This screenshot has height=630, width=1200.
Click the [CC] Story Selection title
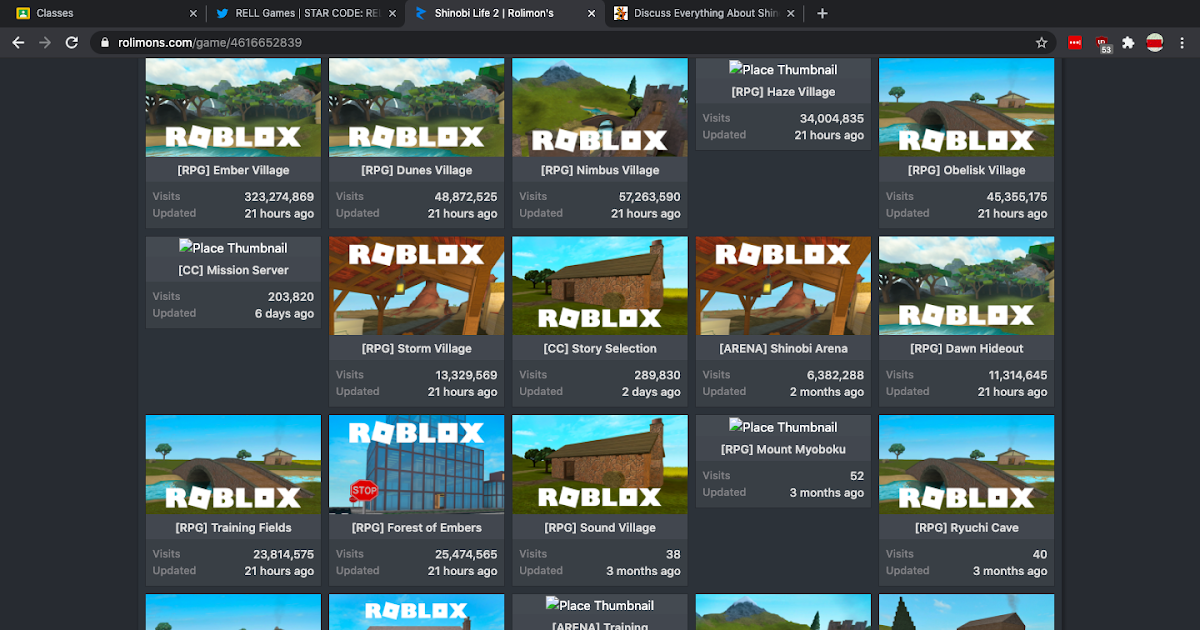[600, 349]
